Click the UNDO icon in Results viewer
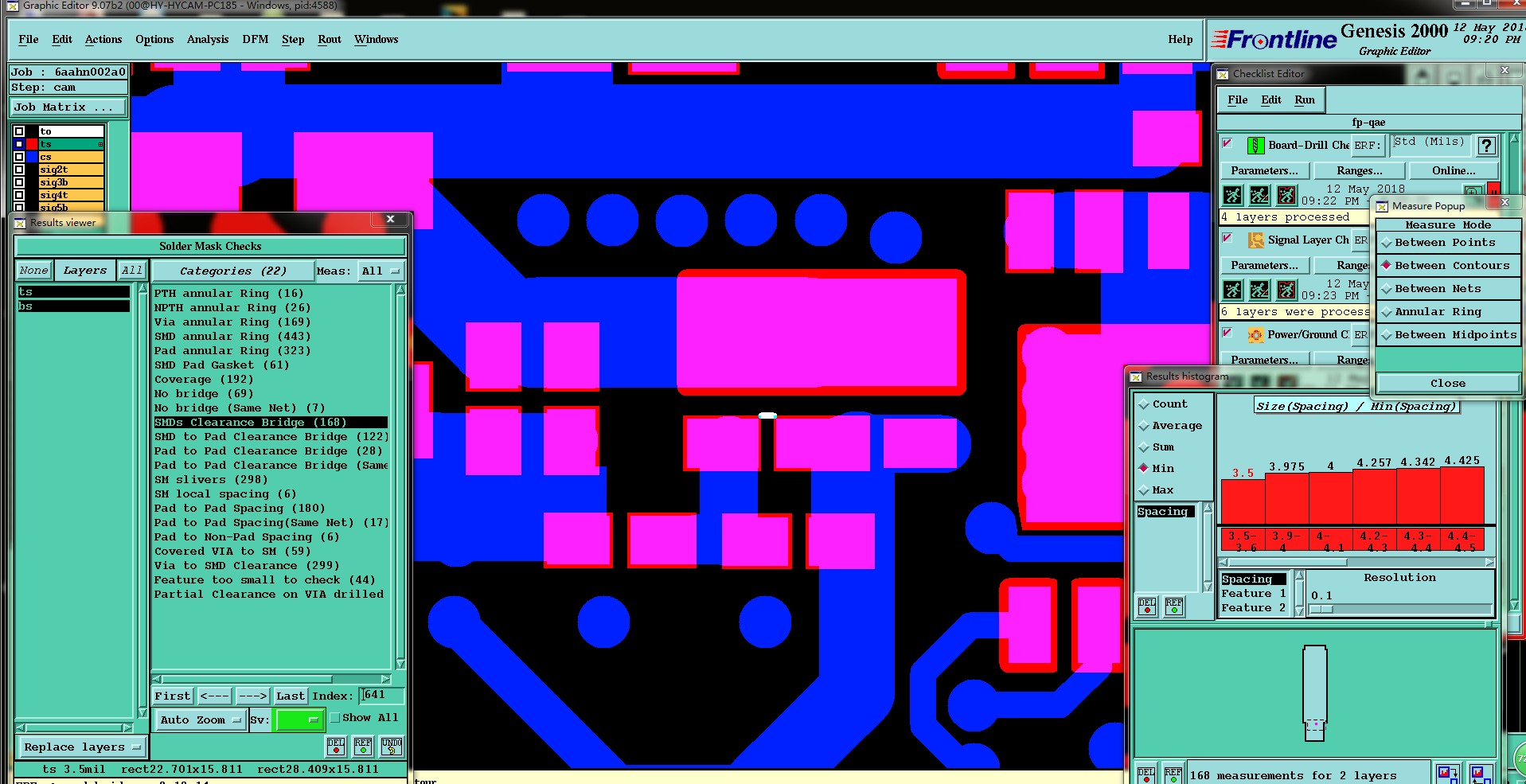The width and height of the screenshot is (1526, 784). tap(392, 746)
